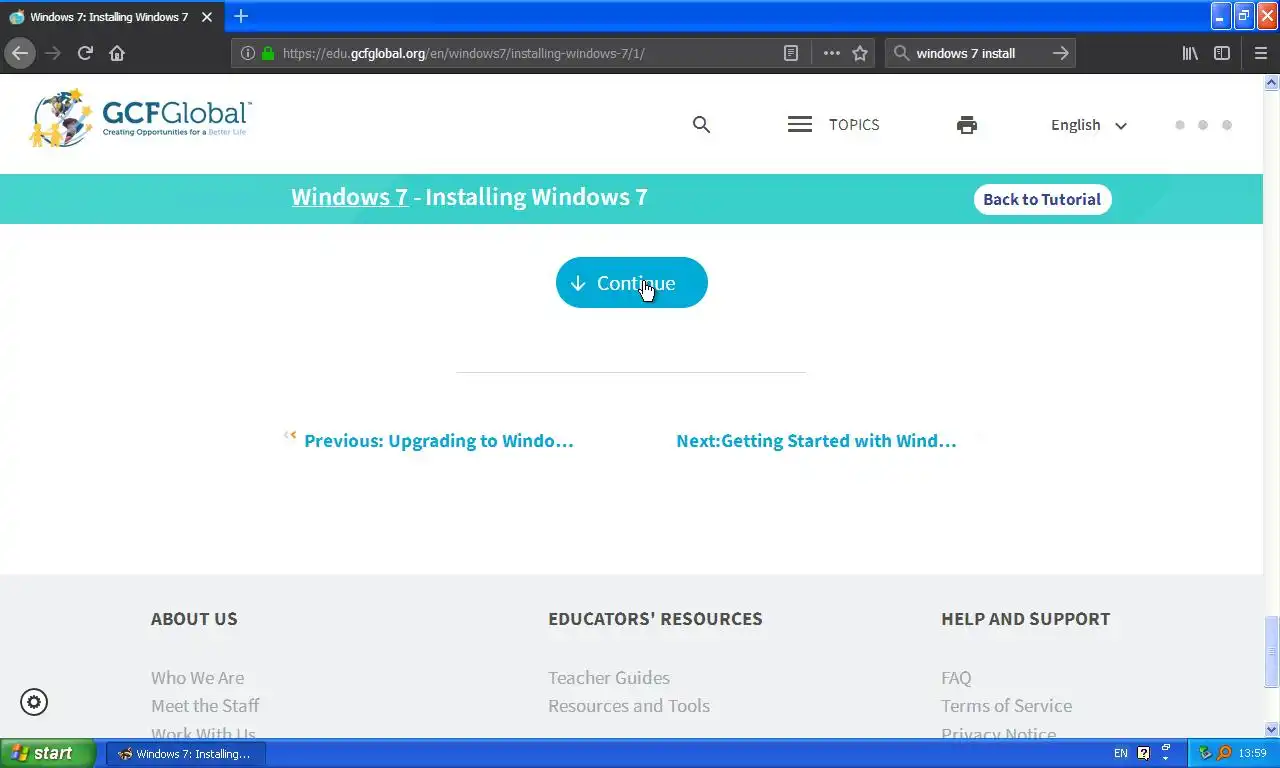The width and height of the screenshot is (1280, 768).
Task: Click the GCFGlobal logo
Action: click(x=140, y=118)
